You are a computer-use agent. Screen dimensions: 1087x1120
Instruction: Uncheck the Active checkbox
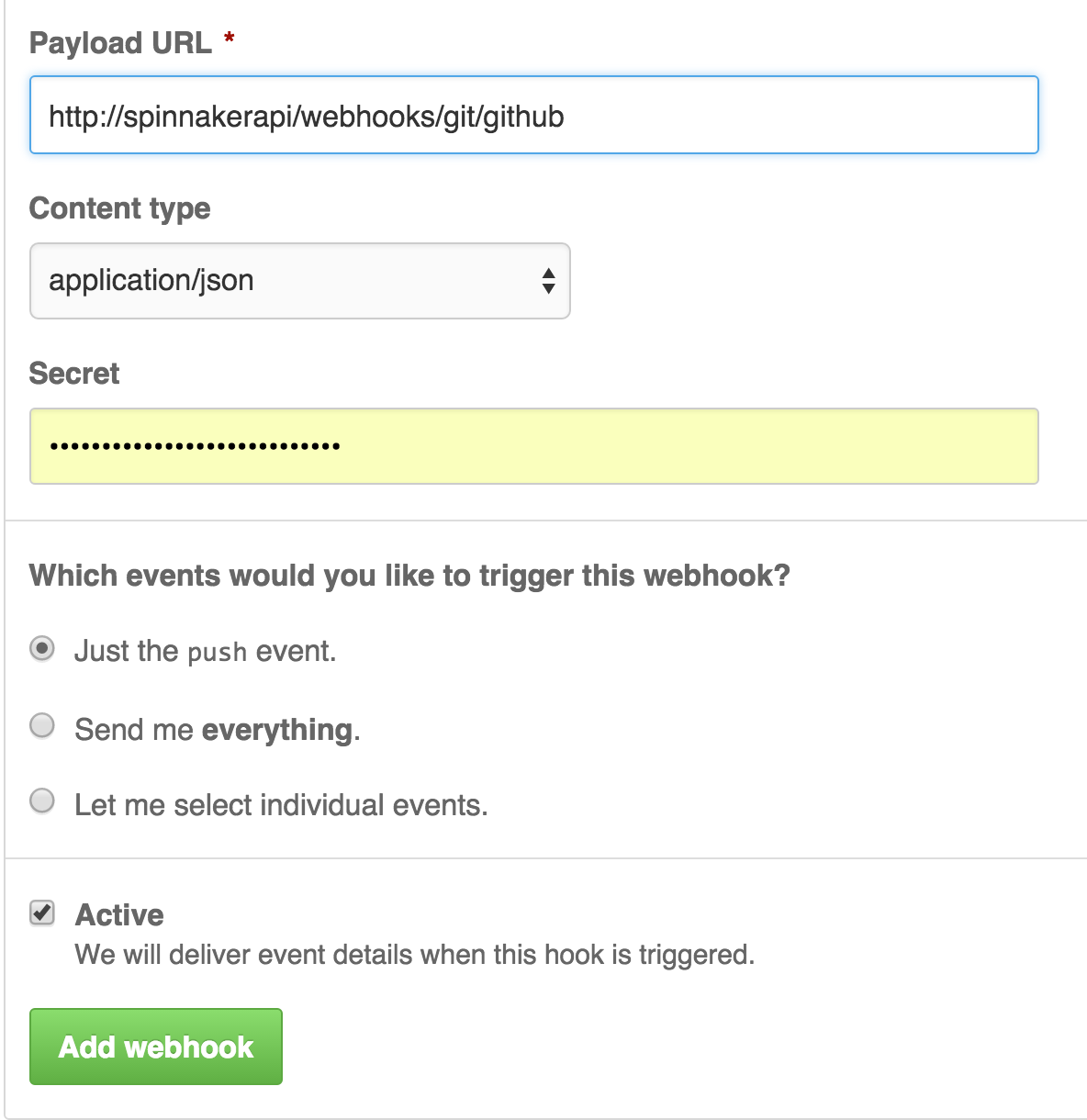[x=42, y=913]
